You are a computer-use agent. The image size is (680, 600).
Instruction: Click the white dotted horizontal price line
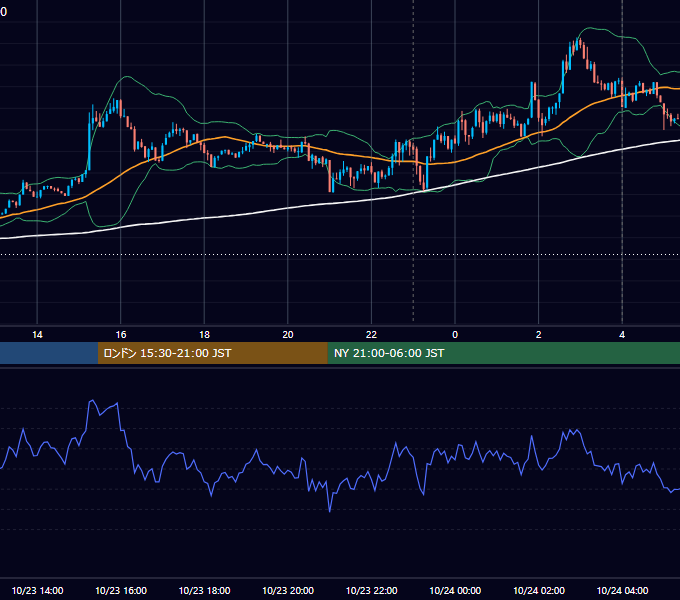click(340, 254)
